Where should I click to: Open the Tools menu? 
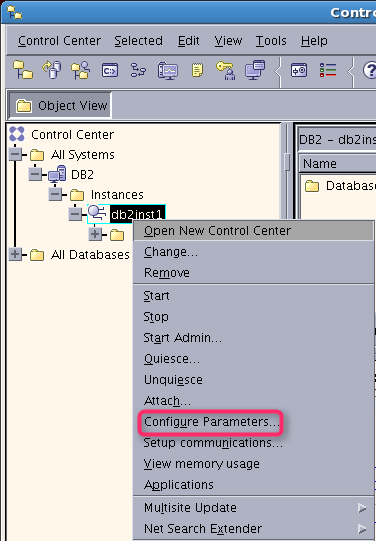271,41
